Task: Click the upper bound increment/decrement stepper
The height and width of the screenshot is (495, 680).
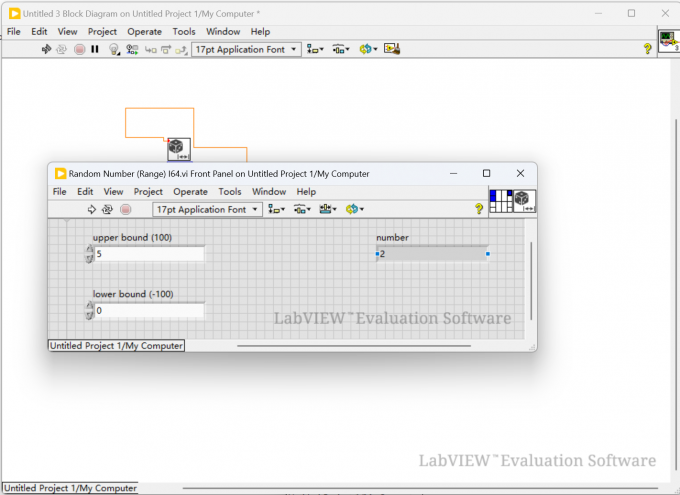Action: click(89, 254)
